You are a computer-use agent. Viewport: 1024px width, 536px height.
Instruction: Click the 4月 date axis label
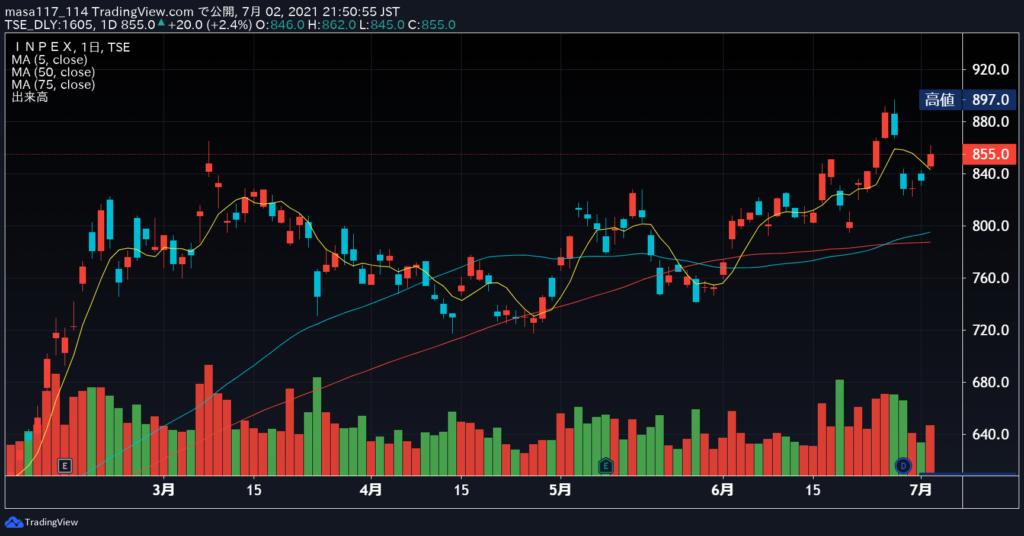pos(371,490)
